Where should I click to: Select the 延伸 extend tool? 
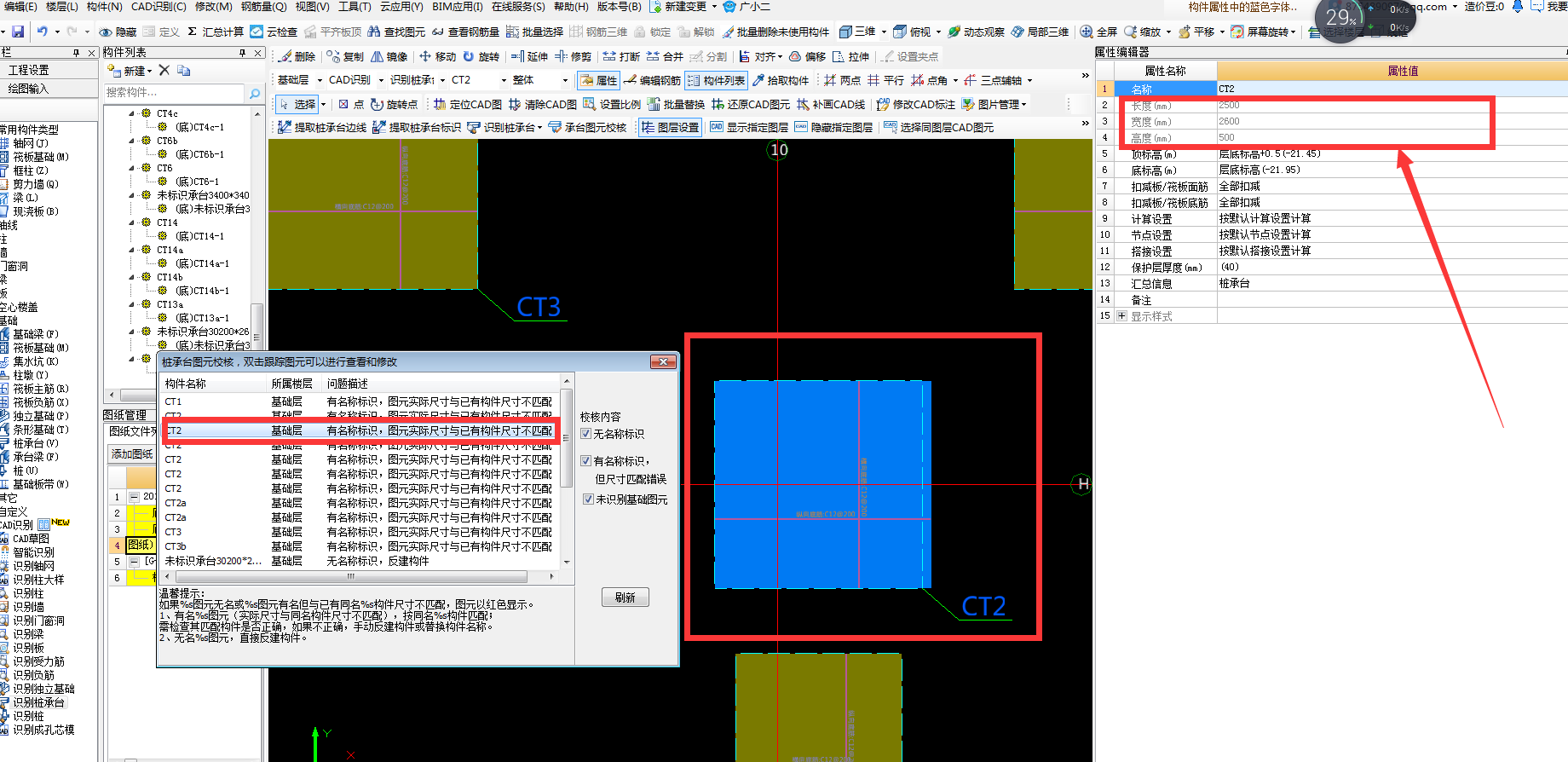(529, 56)
